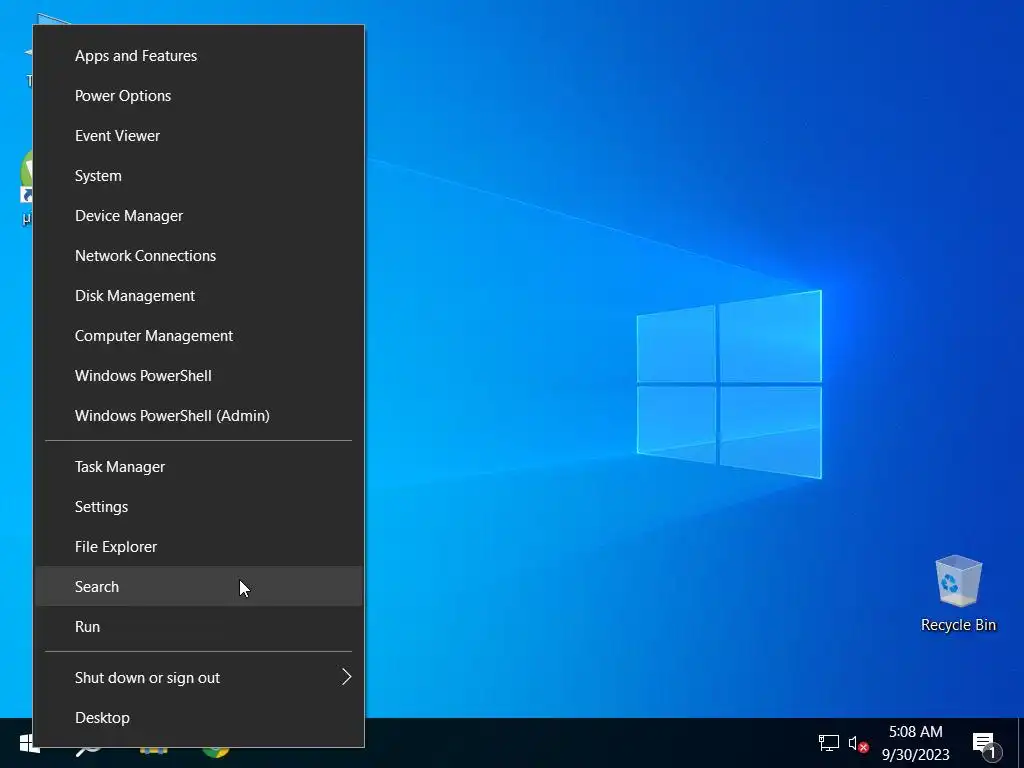Launch Disk Management
Image resolution: width=1024 pixels, height=768 pixels.
pos(199,296)
